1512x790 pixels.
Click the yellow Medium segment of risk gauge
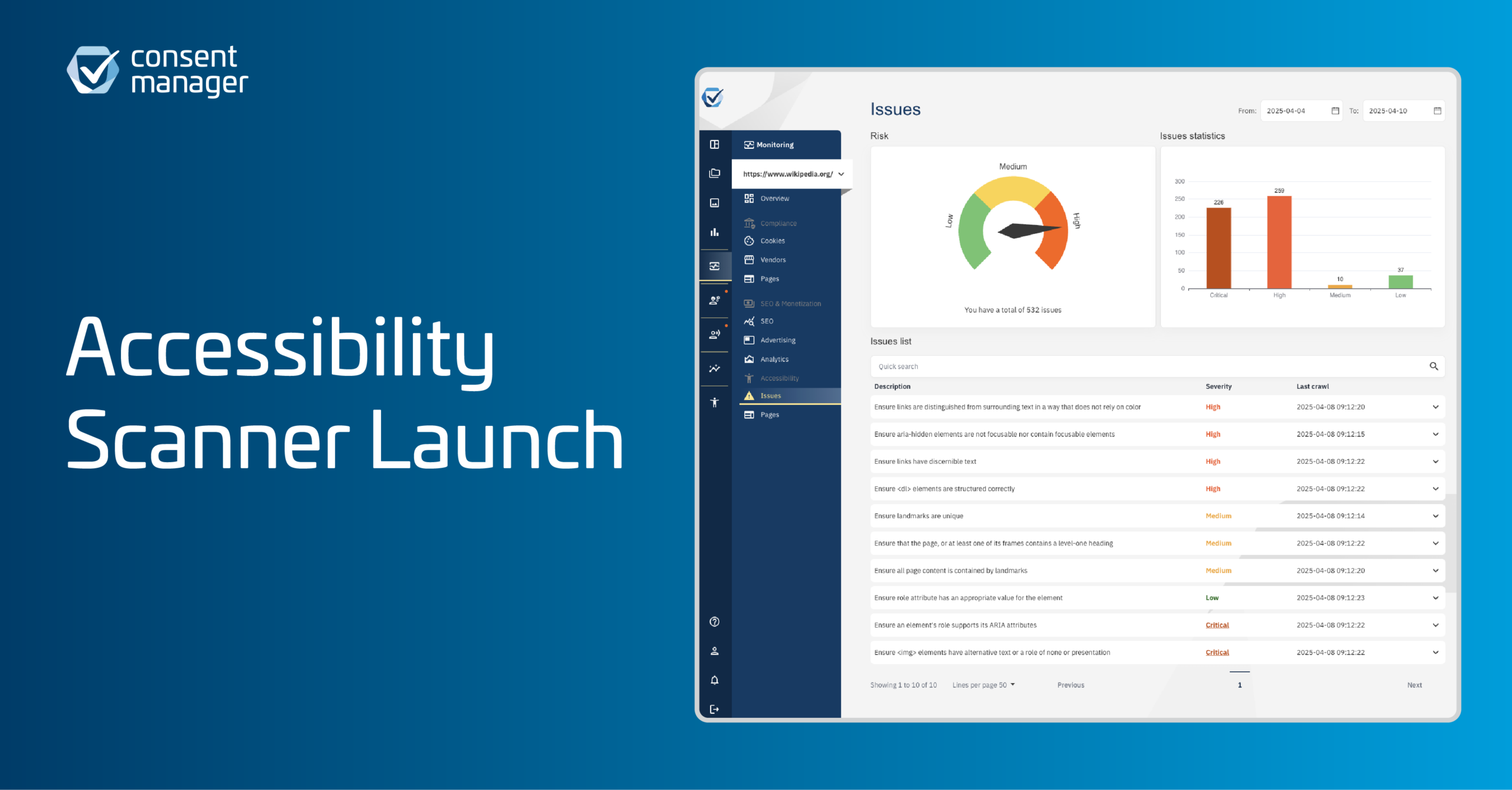coord(1012,189)
